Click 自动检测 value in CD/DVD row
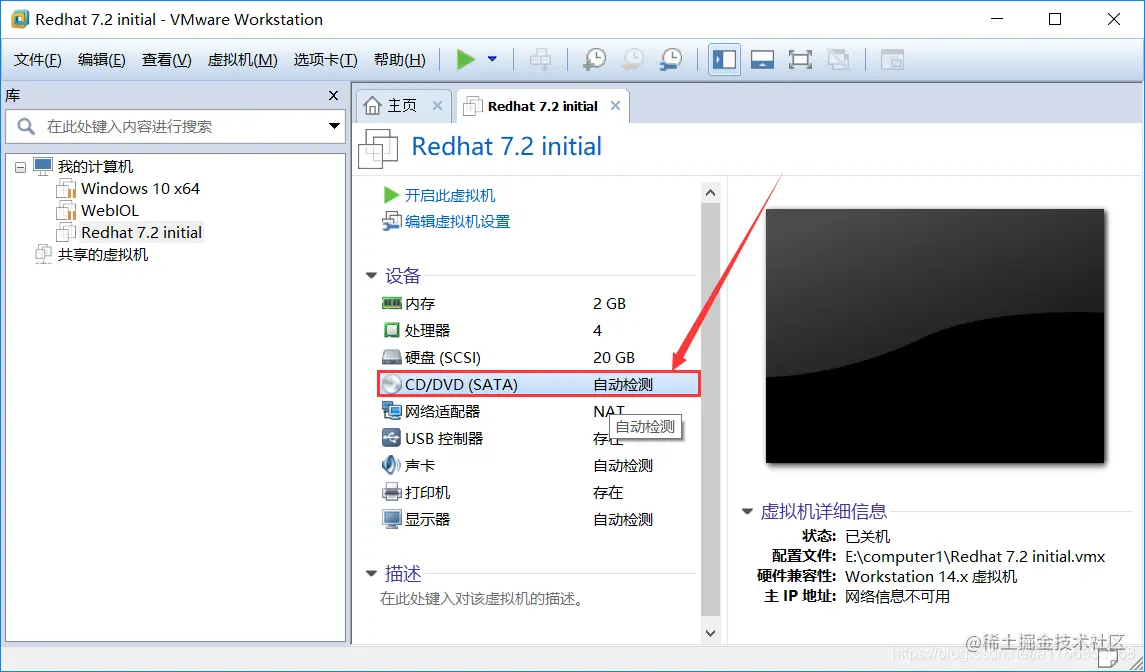The image size is (1145, 672). 623,384
